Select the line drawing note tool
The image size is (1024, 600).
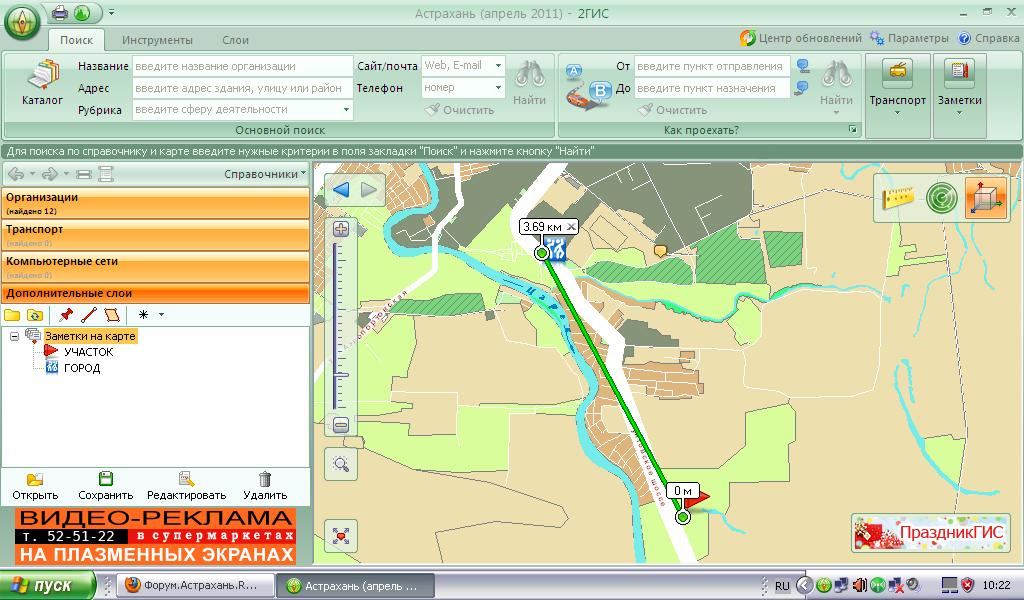click(88, 314)
